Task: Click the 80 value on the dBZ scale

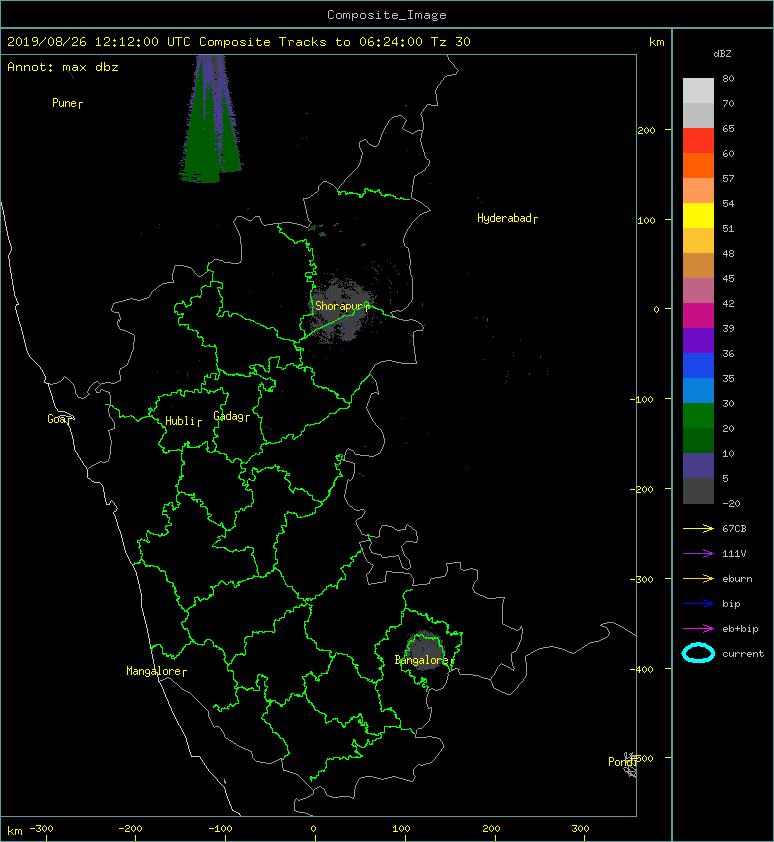Action: pos(728,78)
